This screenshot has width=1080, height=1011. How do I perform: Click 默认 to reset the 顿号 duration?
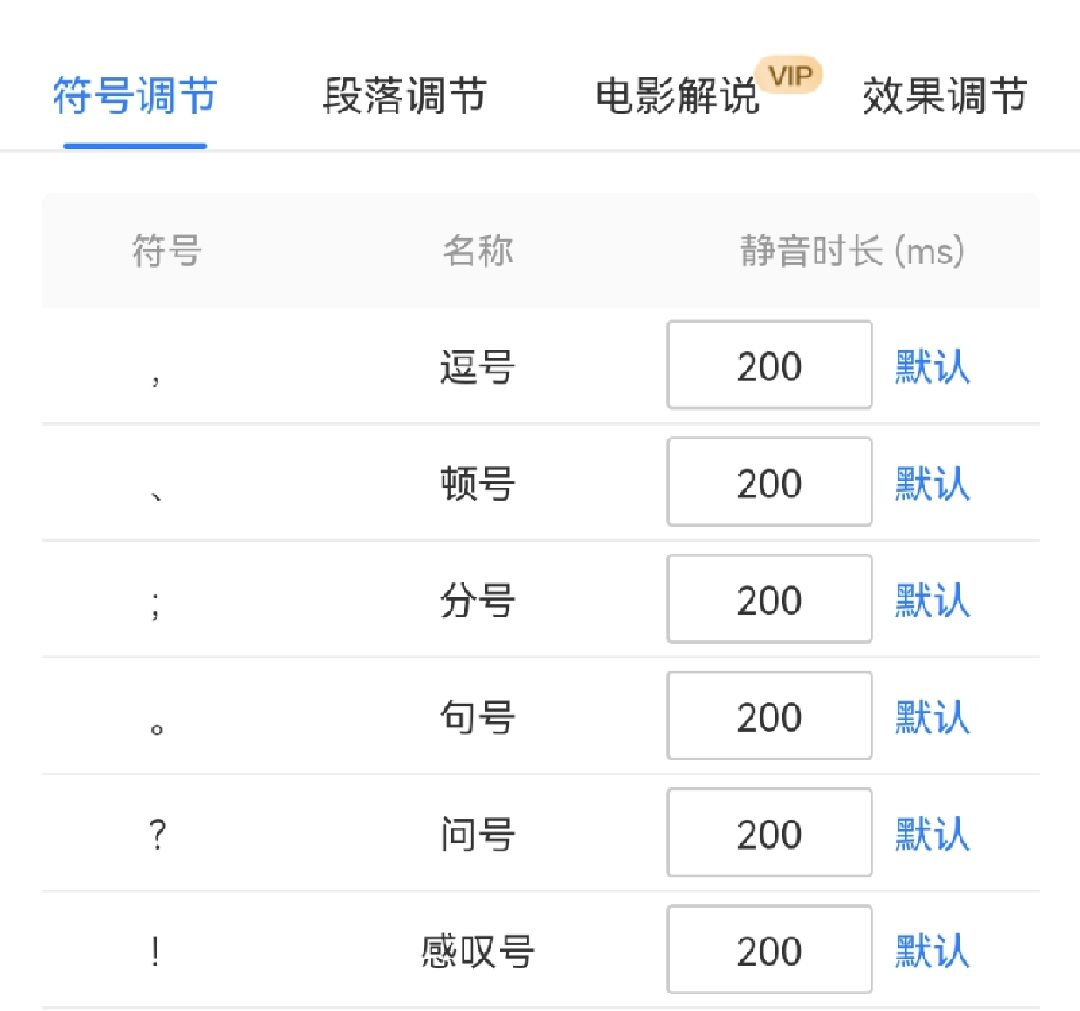[931, 484]
